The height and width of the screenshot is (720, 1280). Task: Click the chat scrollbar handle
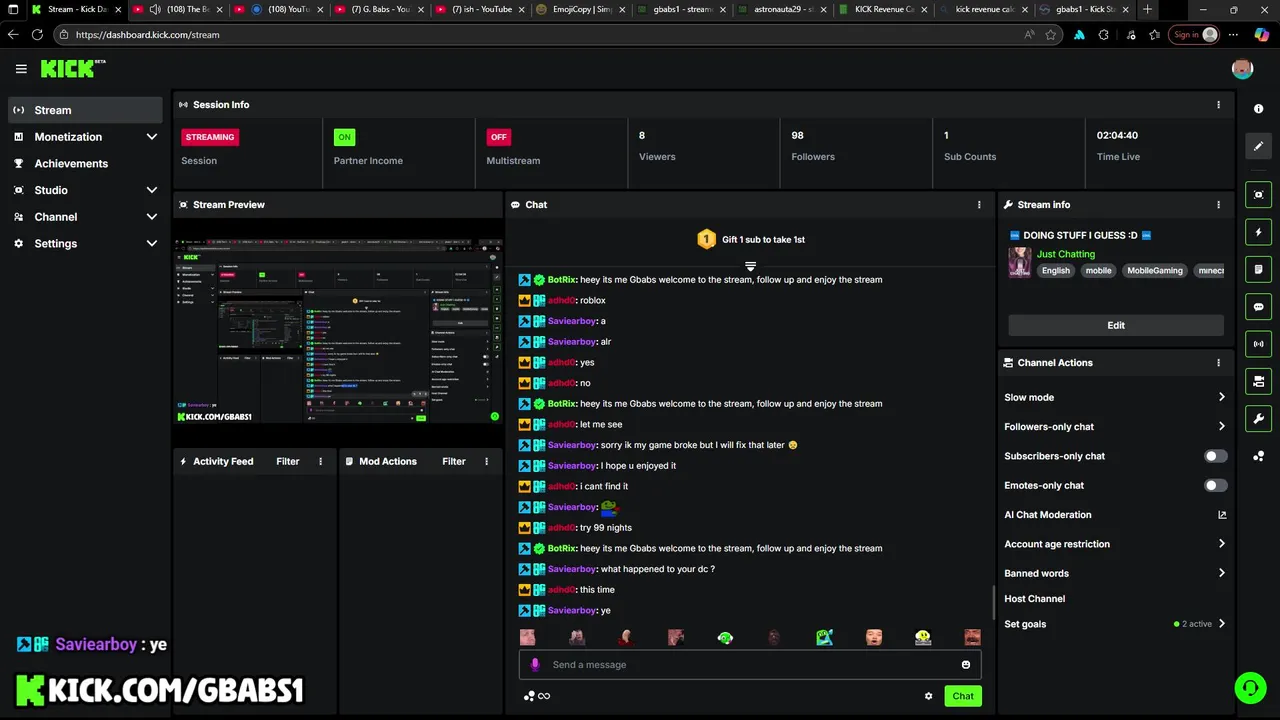coord(993,603)
